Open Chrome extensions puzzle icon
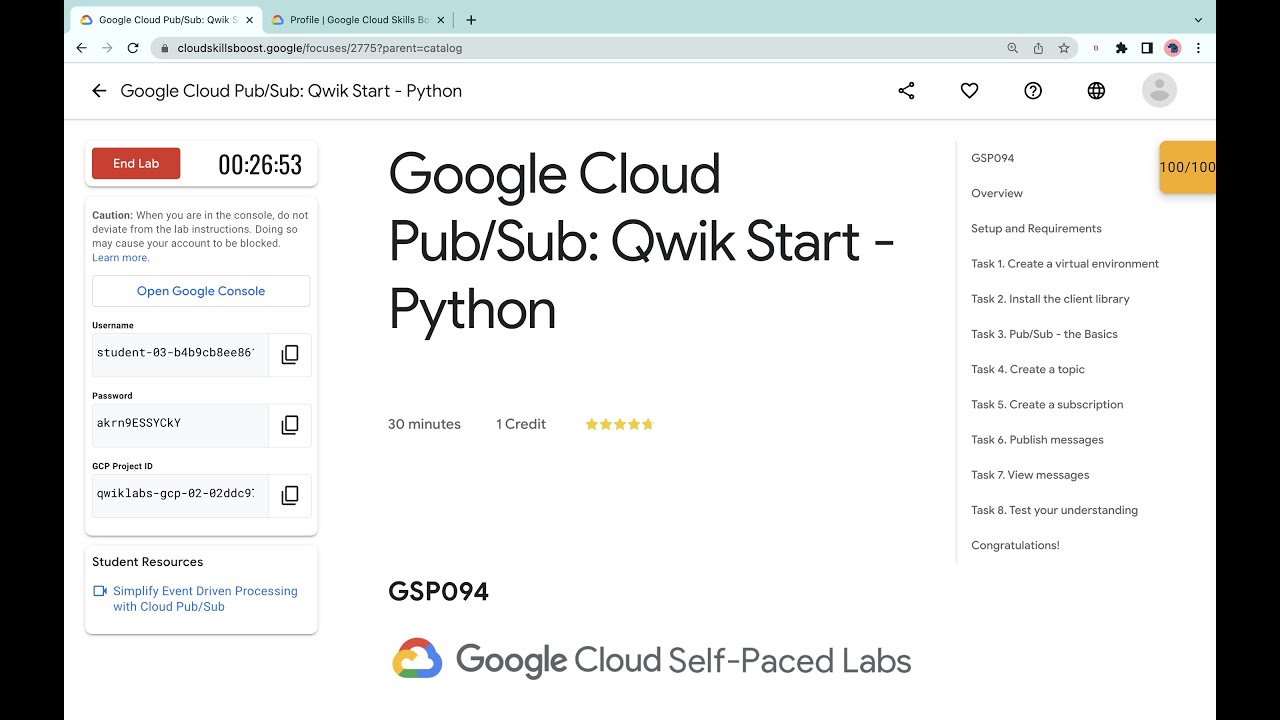The image size is (1280, 720). (1121, 48)
